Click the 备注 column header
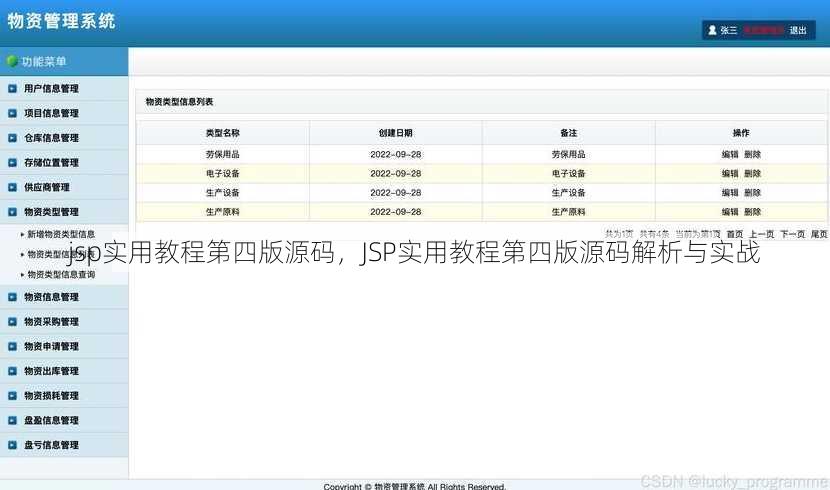 [569, 133]
